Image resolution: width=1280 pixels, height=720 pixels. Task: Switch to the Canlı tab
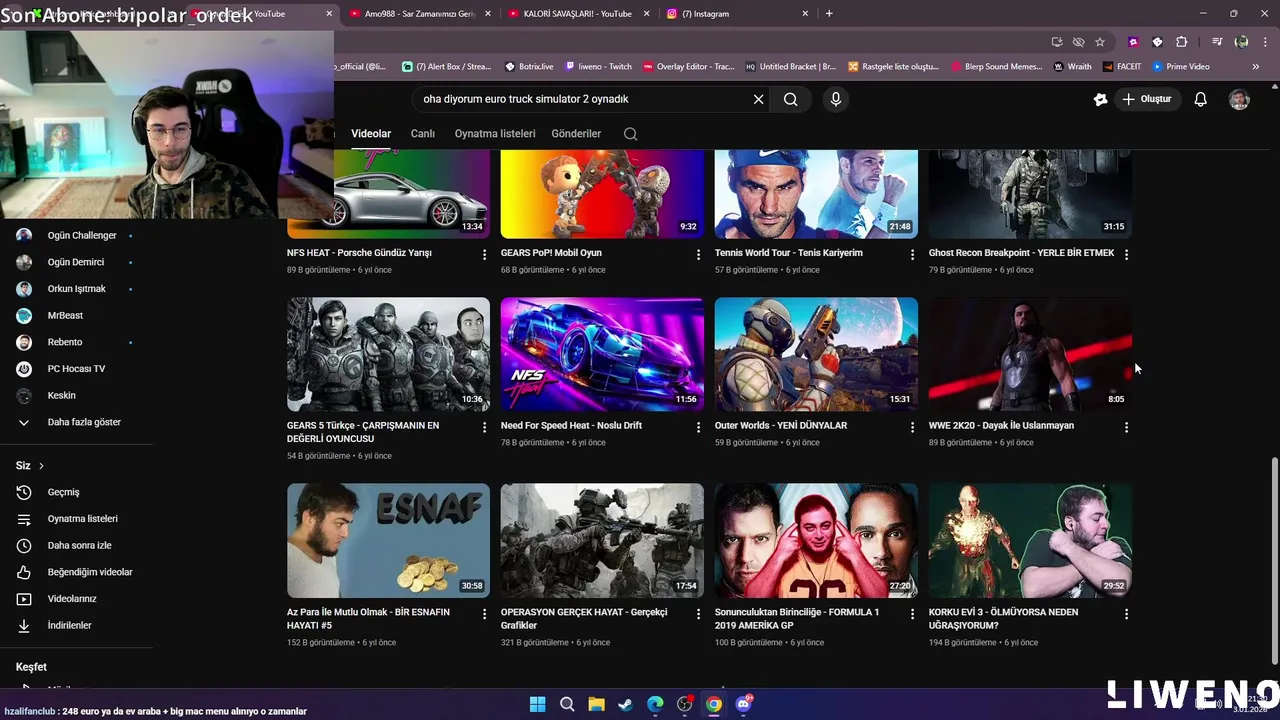tap(423, 134)
